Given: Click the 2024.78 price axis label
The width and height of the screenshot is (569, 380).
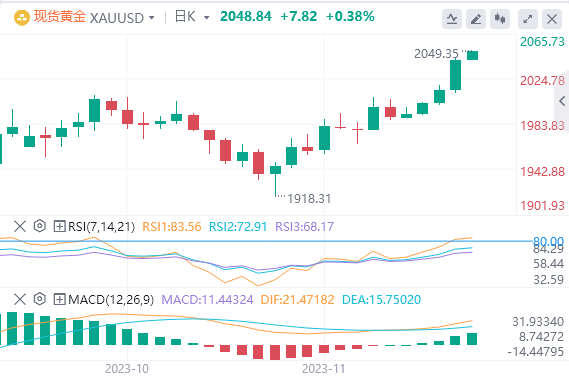Looking at the screenshot, I should click(543, 81).
